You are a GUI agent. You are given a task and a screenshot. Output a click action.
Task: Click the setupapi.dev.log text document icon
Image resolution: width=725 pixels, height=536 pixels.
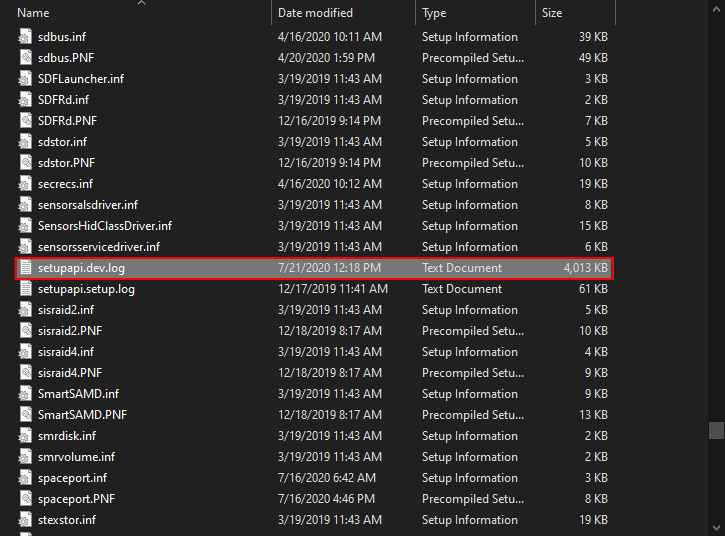[25, 268]
